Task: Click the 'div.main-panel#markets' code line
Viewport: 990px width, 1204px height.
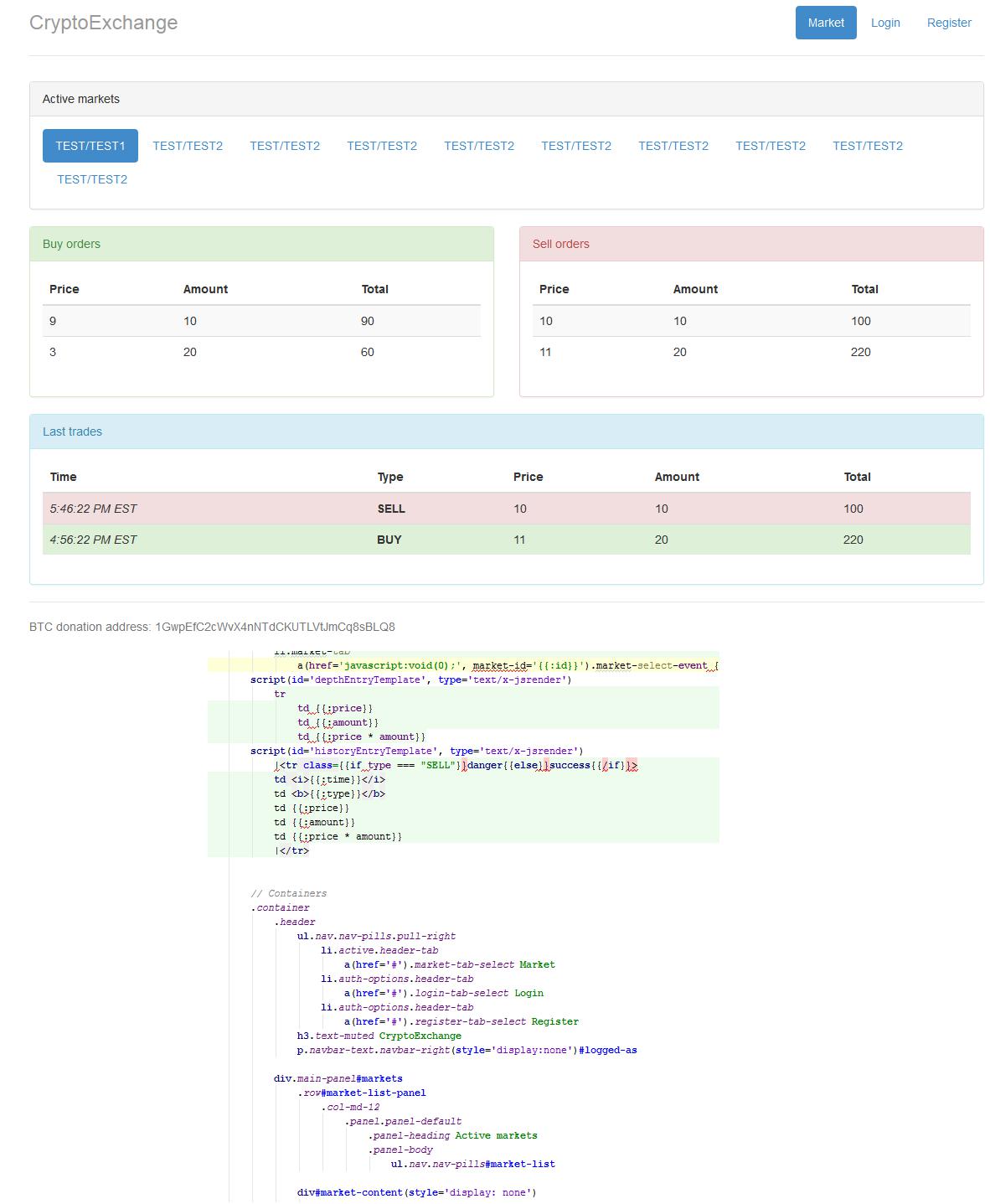Action: coord(338,1078)
